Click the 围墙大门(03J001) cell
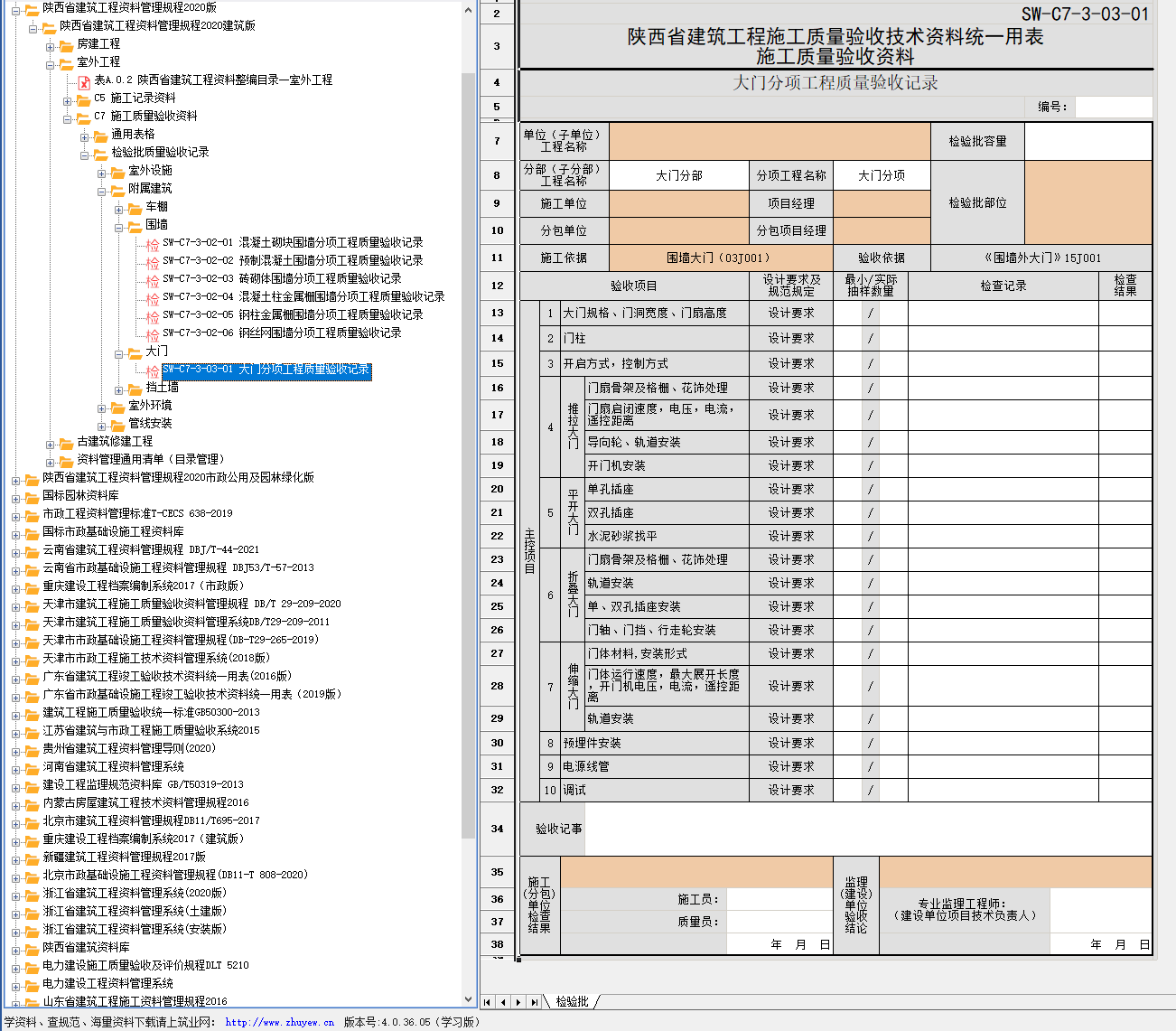Viewport: 1176px width, 1031px height. point(721,258)
